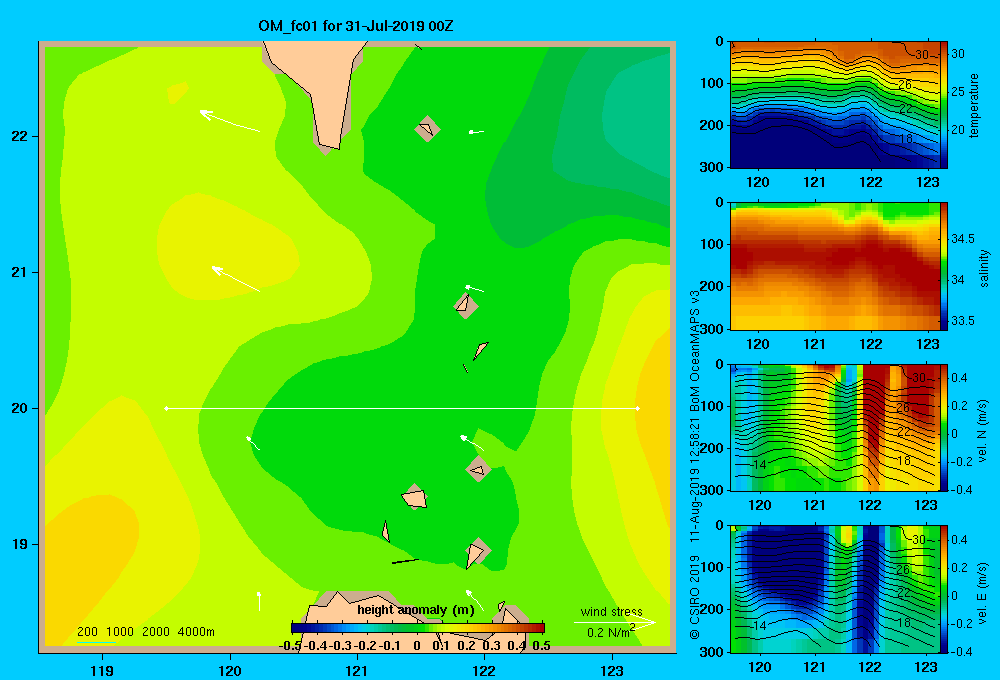Click the vel. N color scale bar
The width and height of the screenshot is (1000, 680).
point(944,427)
